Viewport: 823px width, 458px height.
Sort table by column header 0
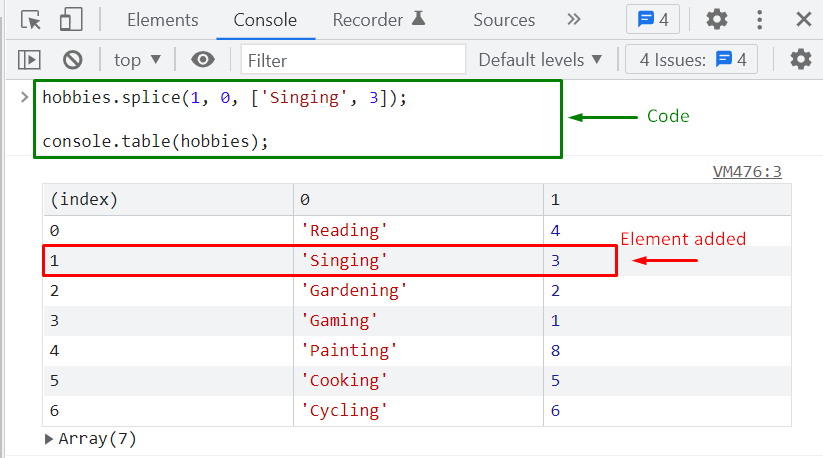pos(418,200)
